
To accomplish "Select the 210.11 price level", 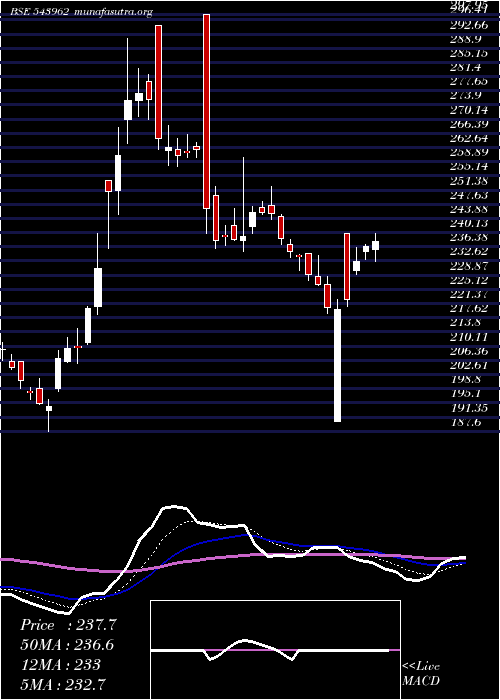I will click(469, 337).
